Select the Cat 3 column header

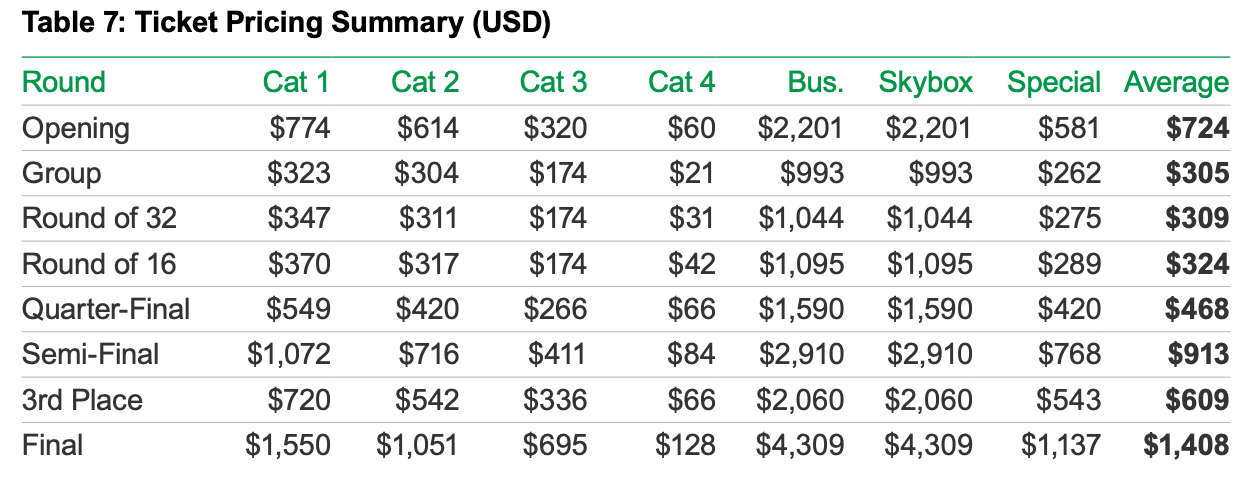click(553, 82)
